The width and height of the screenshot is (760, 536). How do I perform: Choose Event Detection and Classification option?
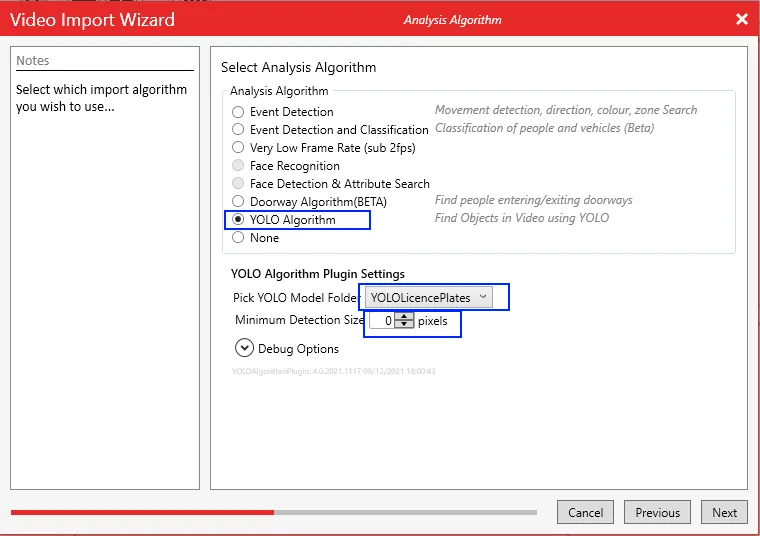(238, 129)
